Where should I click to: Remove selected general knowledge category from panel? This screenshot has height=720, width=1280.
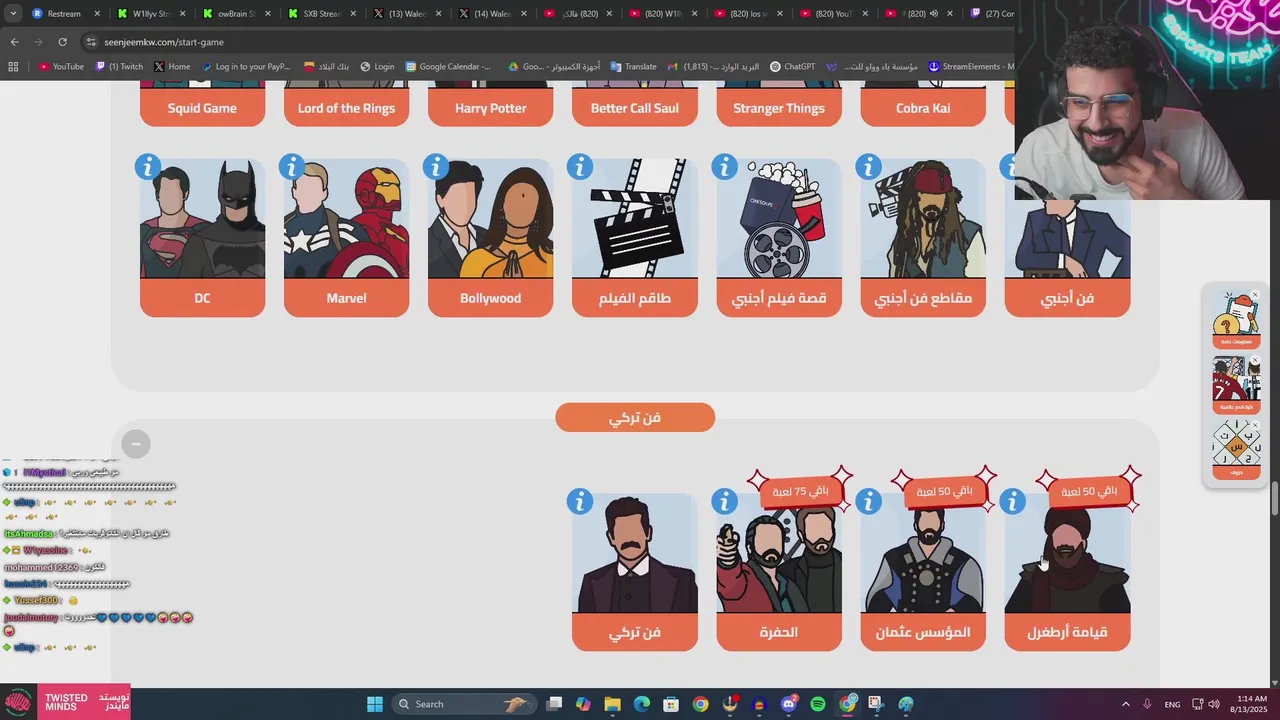(x=1256, y=295)
